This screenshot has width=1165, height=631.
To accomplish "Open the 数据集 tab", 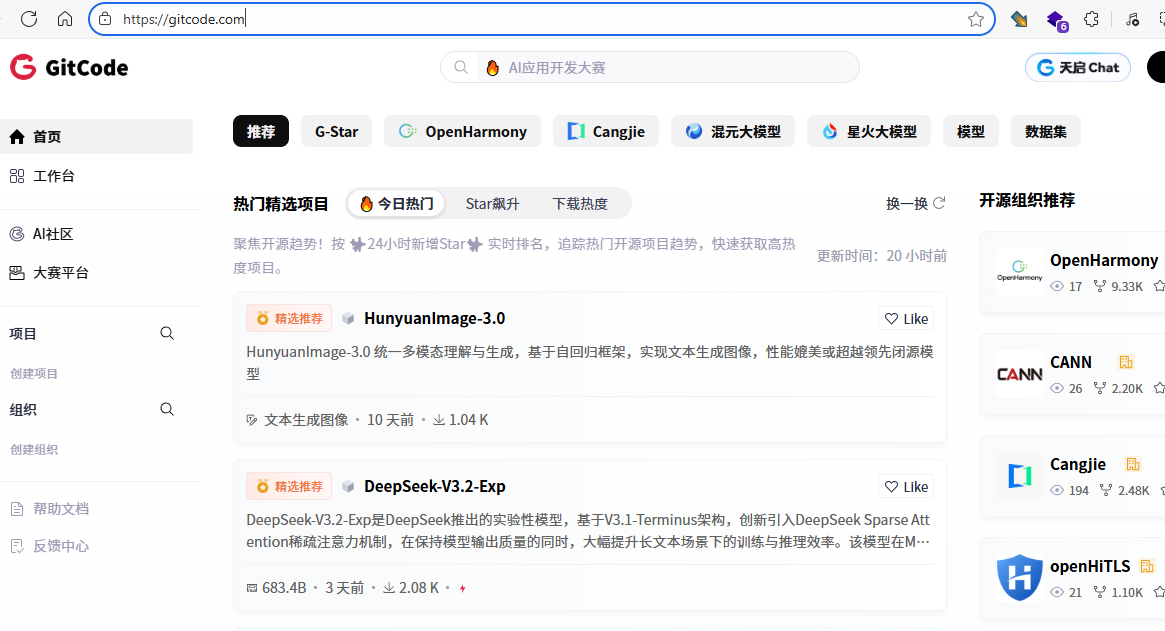I will point(1045,132).
